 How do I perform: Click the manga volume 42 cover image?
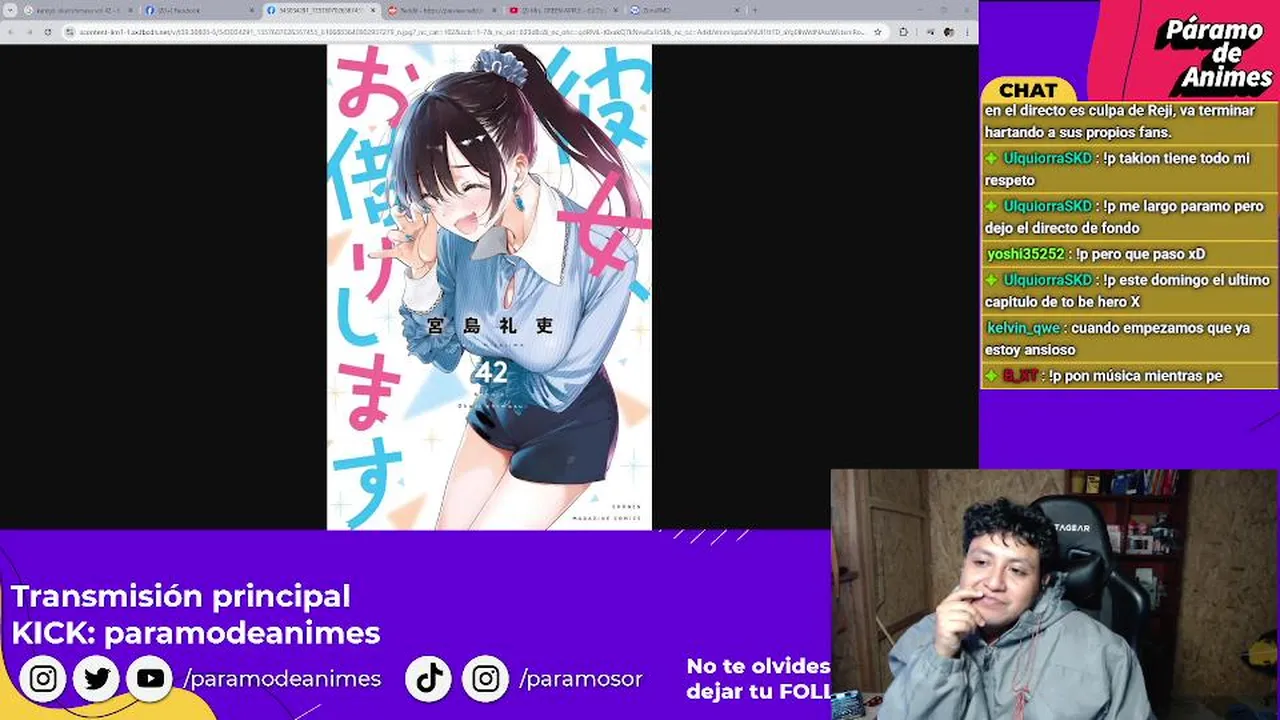point(489,287)
